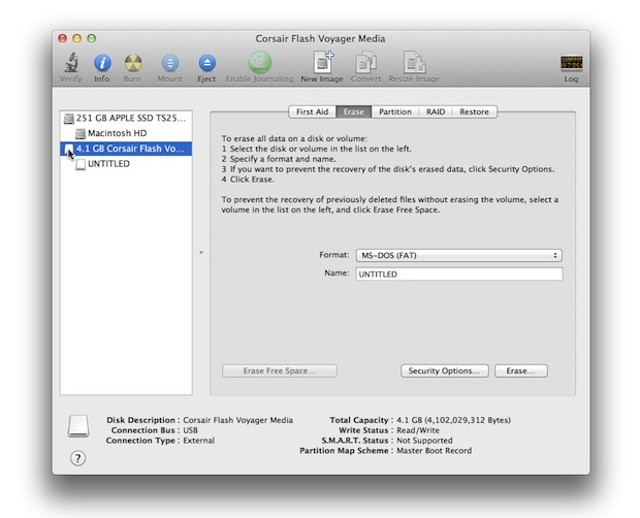Click the Macintosh HD volume icon
640x518 pixels.
[80, 133]
